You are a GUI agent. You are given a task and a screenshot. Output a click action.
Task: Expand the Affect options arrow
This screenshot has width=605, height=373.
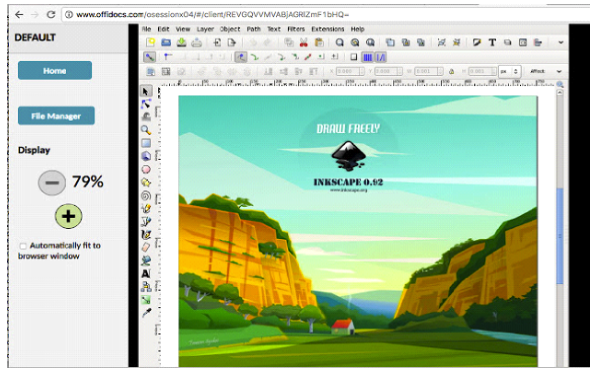pos(559,71)
